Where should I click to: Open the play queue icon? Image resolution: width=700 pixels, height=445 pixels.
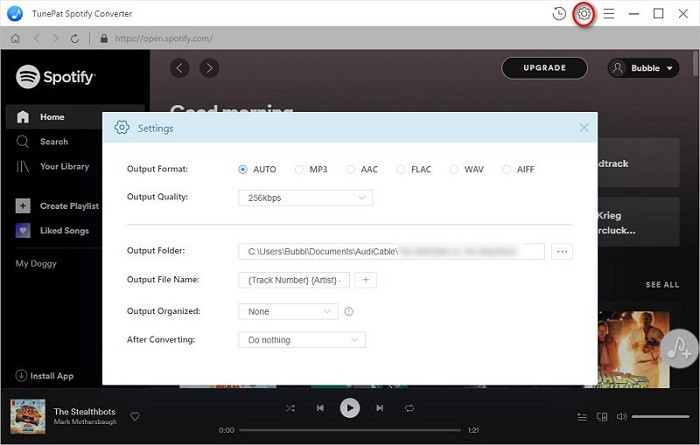582,417
